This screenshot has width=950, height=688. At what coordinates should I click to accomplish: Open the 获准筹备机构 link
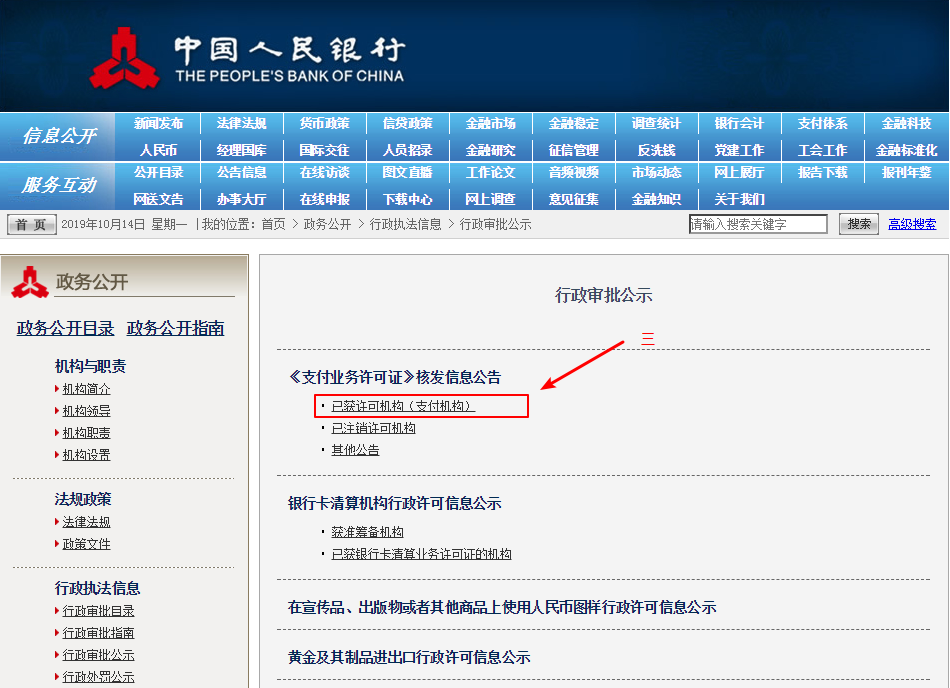[367, 532]
